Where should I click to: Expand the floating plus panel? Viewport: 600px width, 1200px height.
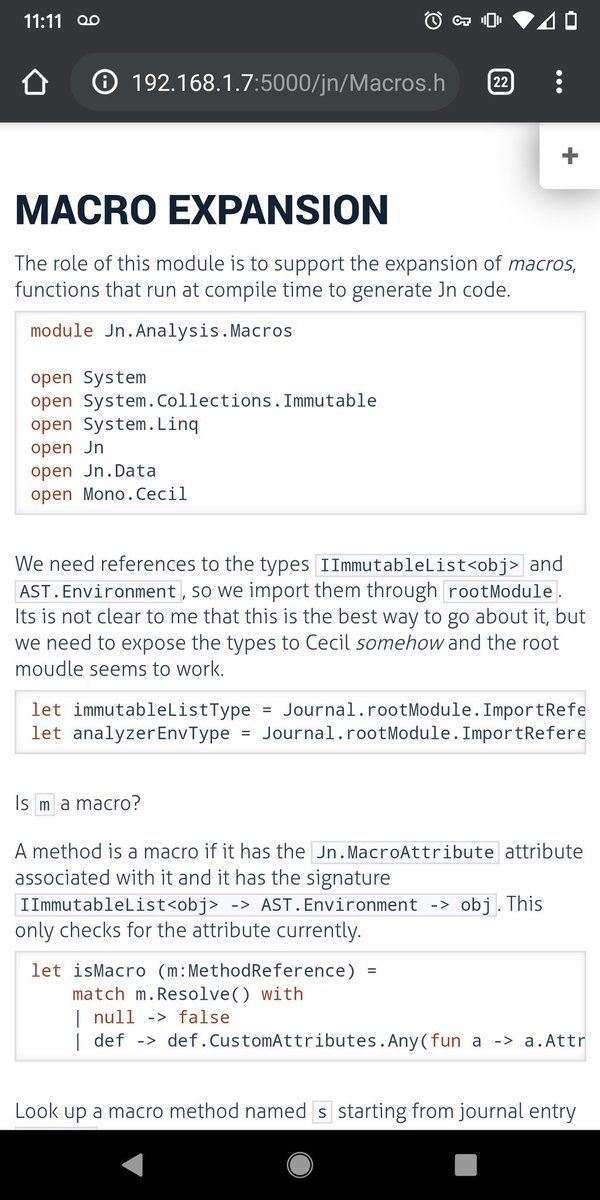click(570, 155)
